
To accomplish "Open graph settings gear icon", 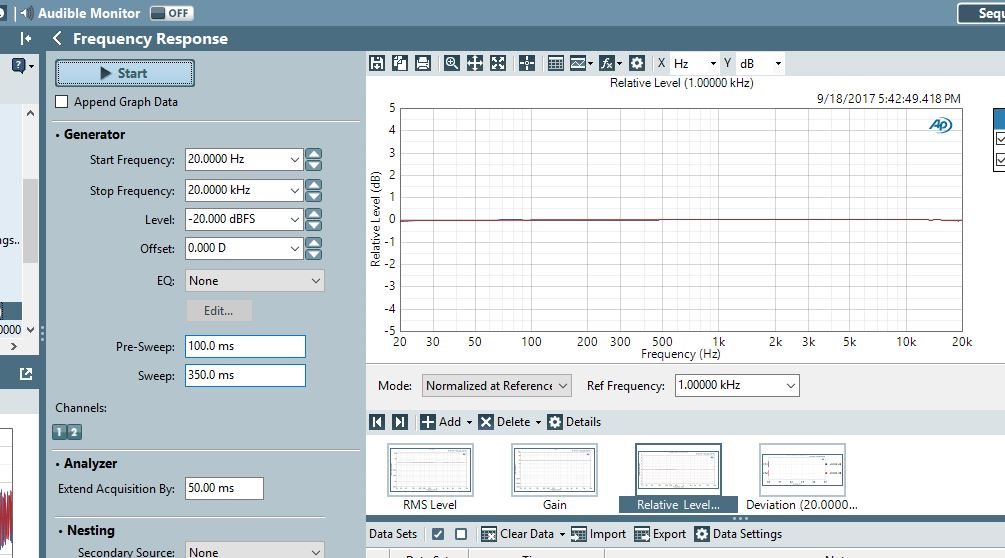I will click(x=636, y=63).
